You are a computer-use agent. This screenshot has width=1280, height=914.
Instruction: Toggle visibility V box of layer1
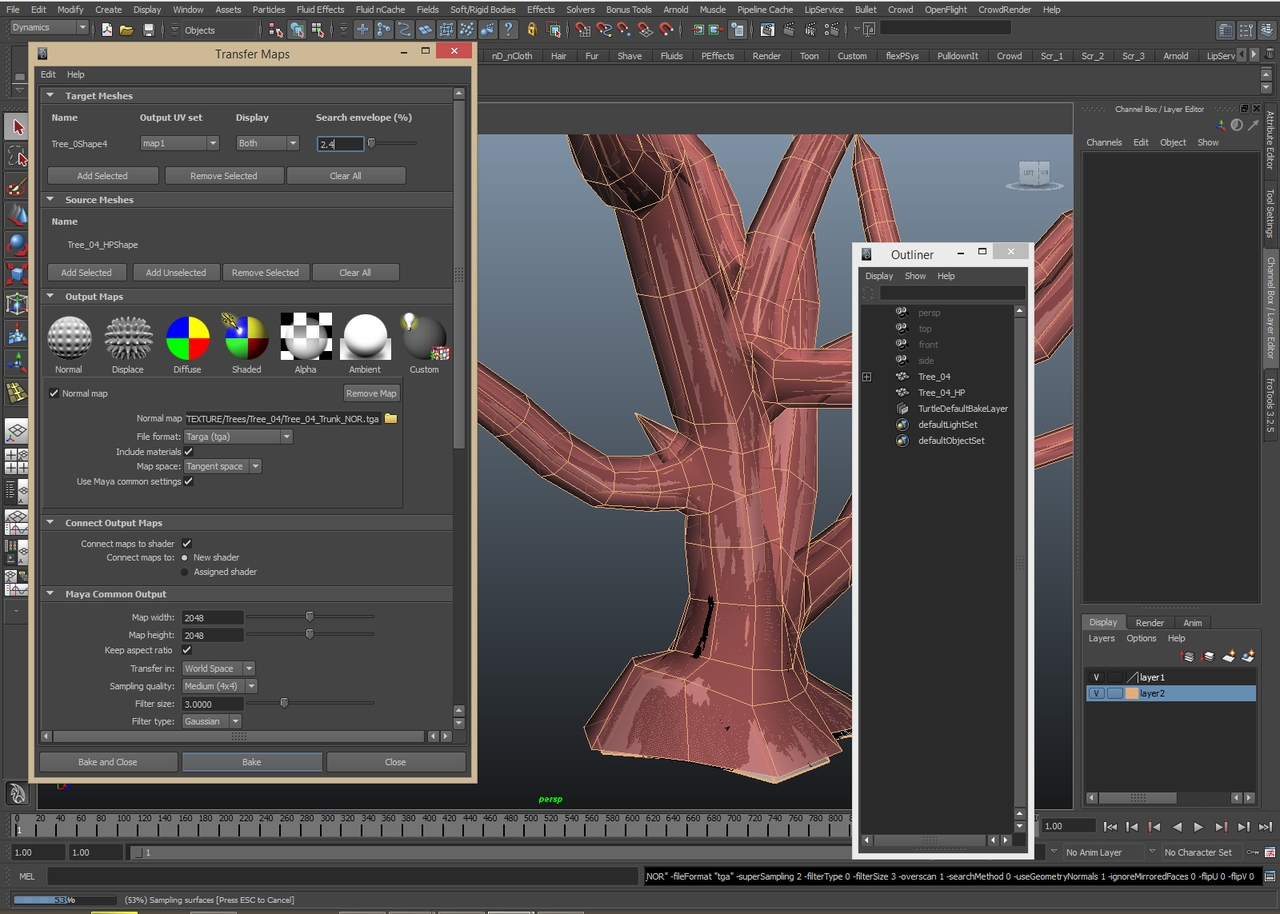pos(1096,677)
